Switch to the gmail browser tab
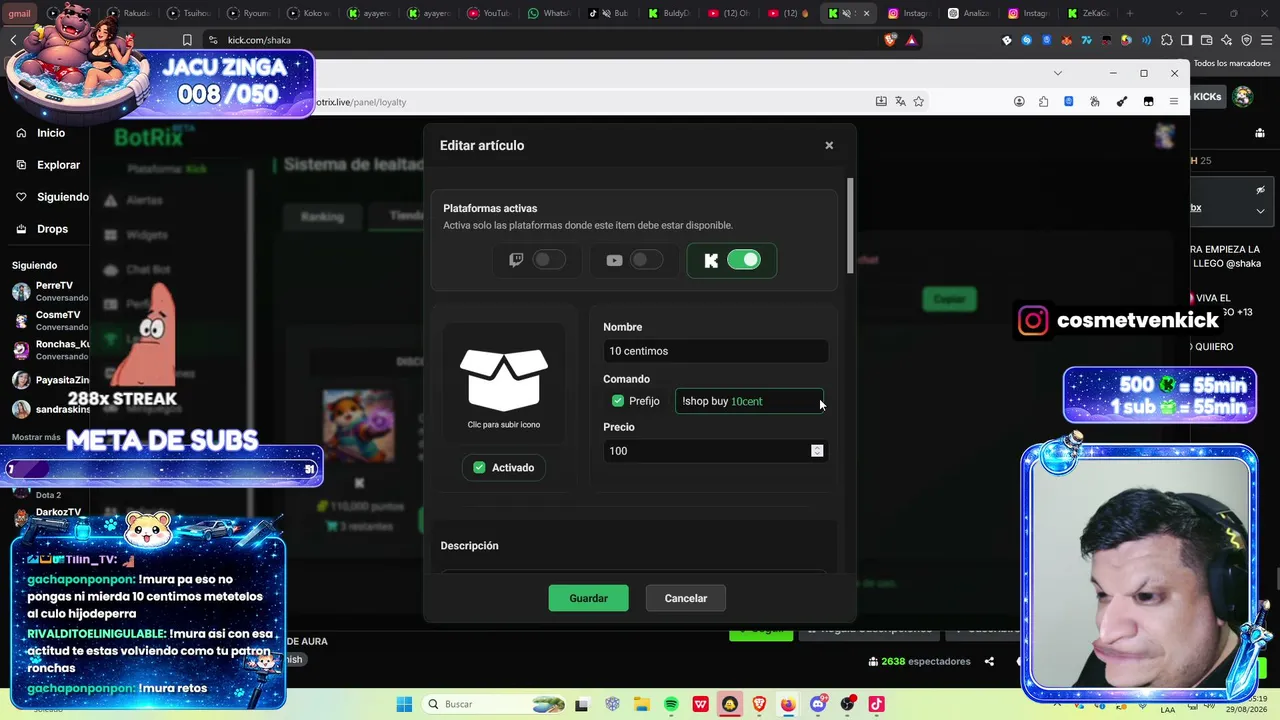The width and height of the screenshot is (1280, 720). point(21,13)
